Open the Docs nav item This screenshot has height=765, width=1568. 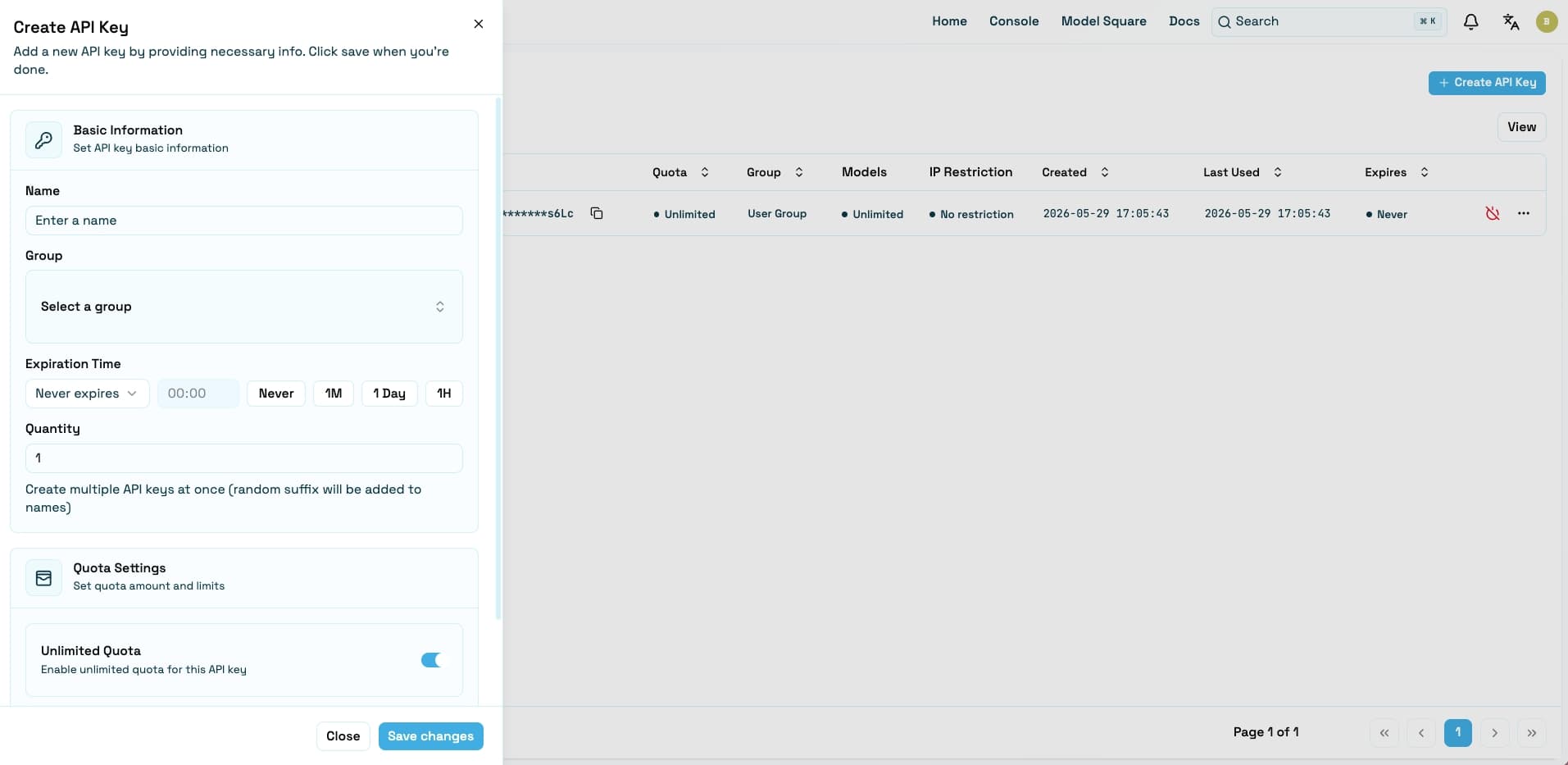click(1184, 21)
